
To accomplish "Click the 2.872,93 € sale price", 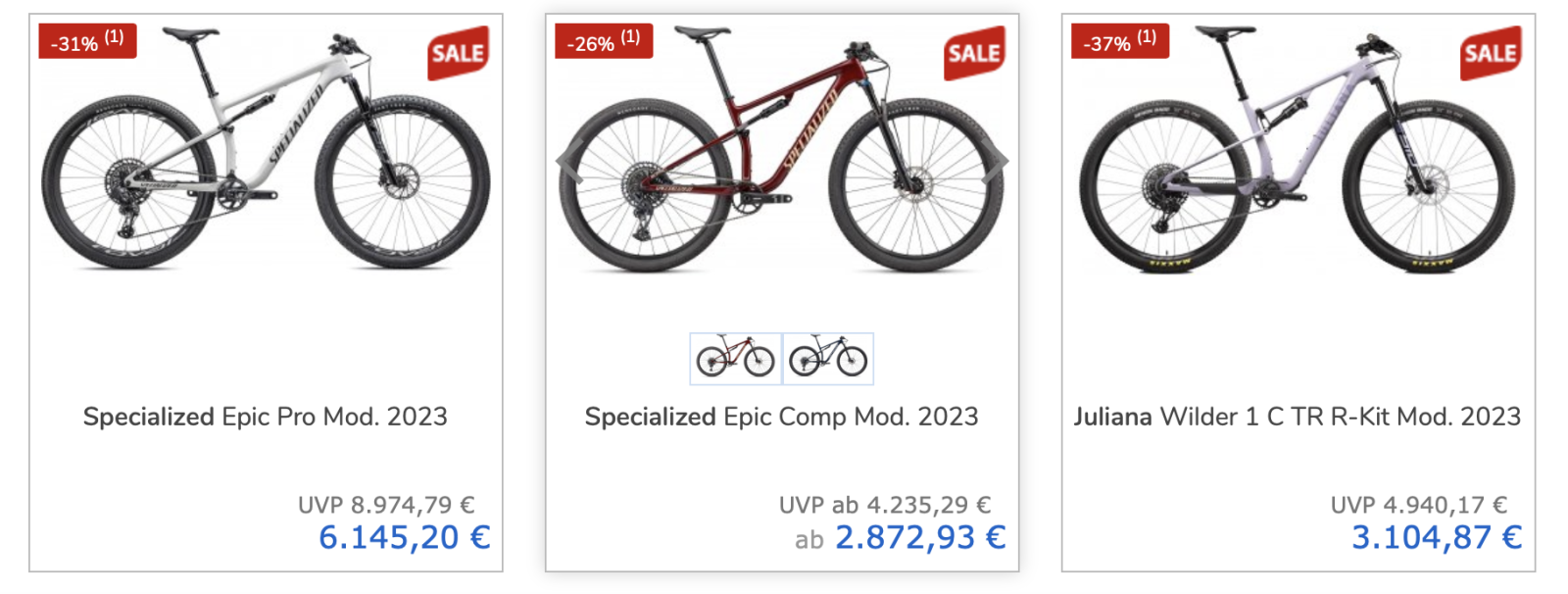I will coord(919,537).
